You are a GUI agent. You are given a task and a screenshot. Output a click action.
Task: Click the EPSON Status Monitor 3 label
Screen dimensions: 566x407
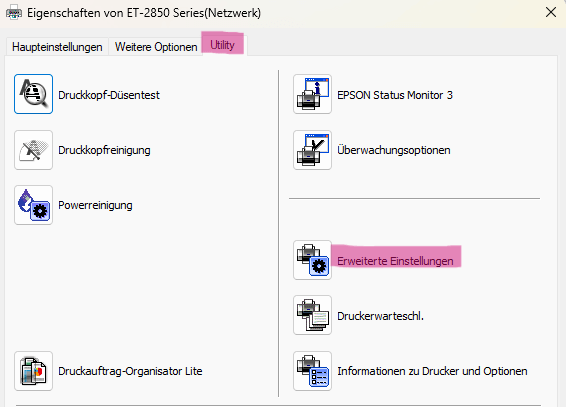pyautogui.click(x=395, y=95)
